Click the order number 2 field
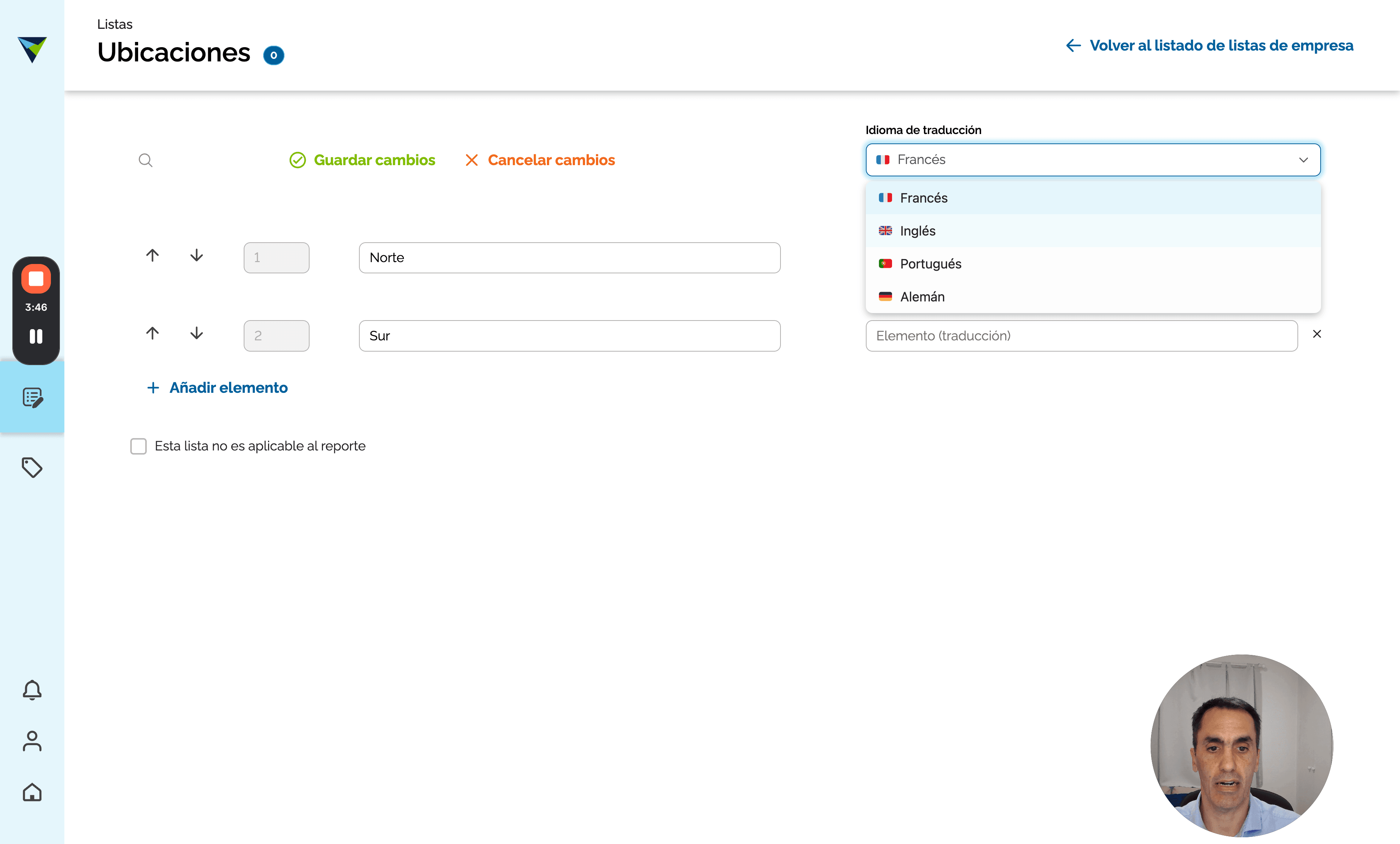The height and width of the screenshot is (844, 1400). point(276,336)
